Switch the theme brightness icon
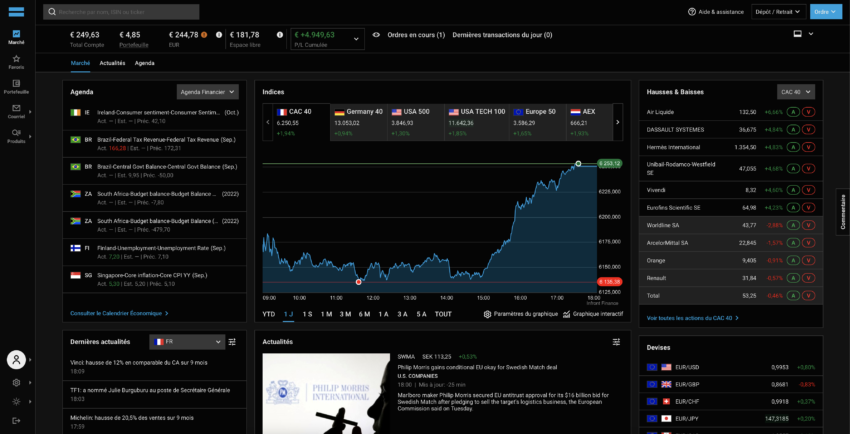Viewport: 850px width, 434px height. coord(16,401)
